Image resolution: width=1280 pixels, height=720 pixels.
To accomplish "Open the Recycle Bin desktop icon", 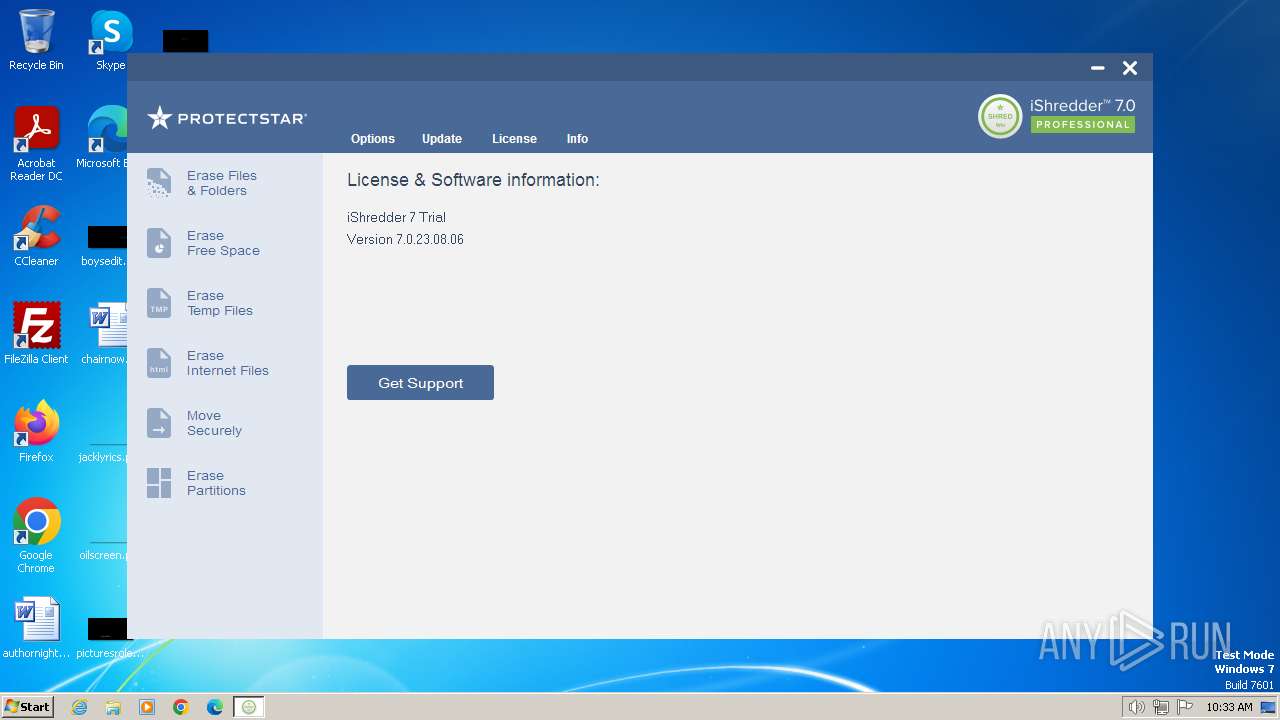I will (x=36, y=40).
